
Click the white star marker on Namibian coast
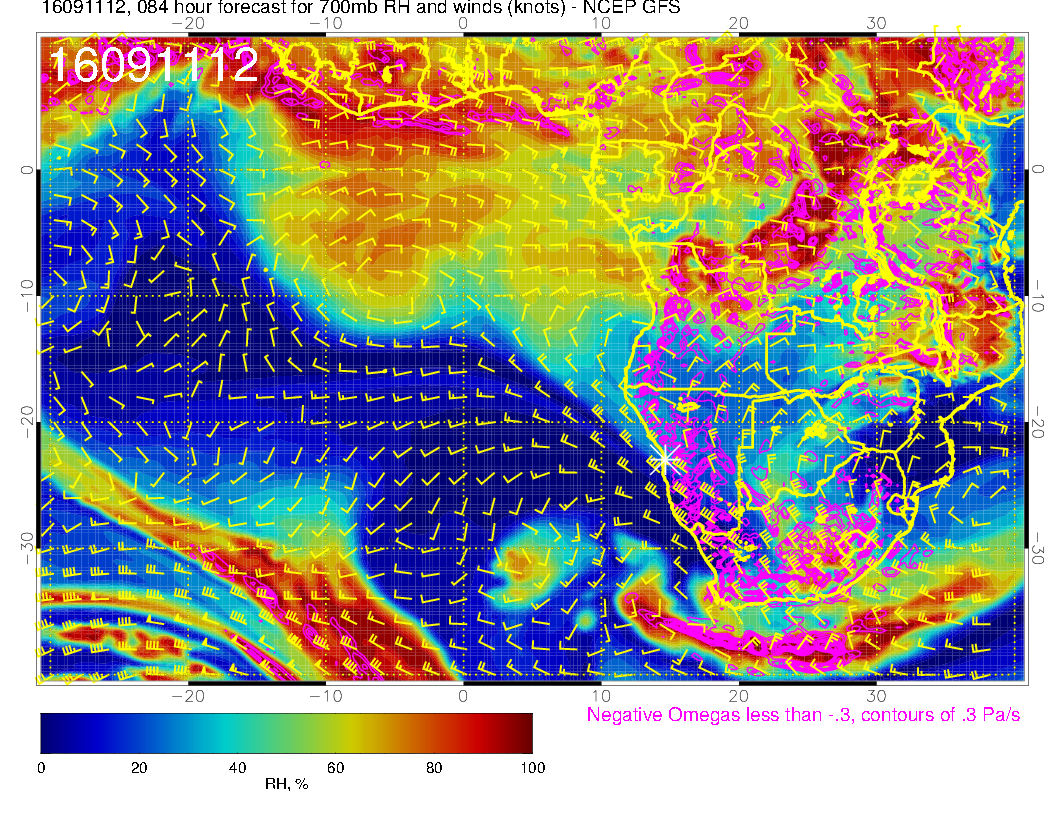point(665,460)
